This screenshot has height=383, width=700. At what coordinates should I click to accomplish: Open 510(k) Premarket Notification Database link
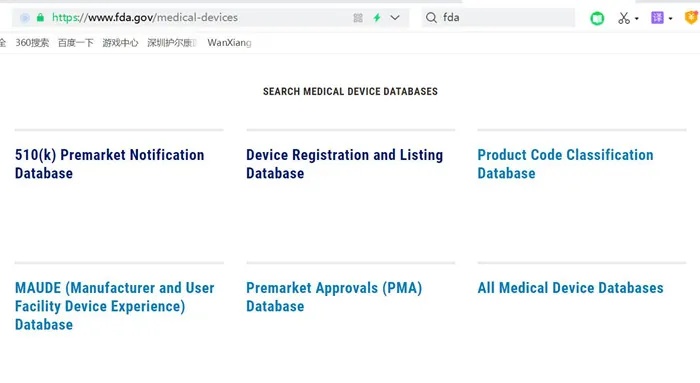tap(109, 164)
